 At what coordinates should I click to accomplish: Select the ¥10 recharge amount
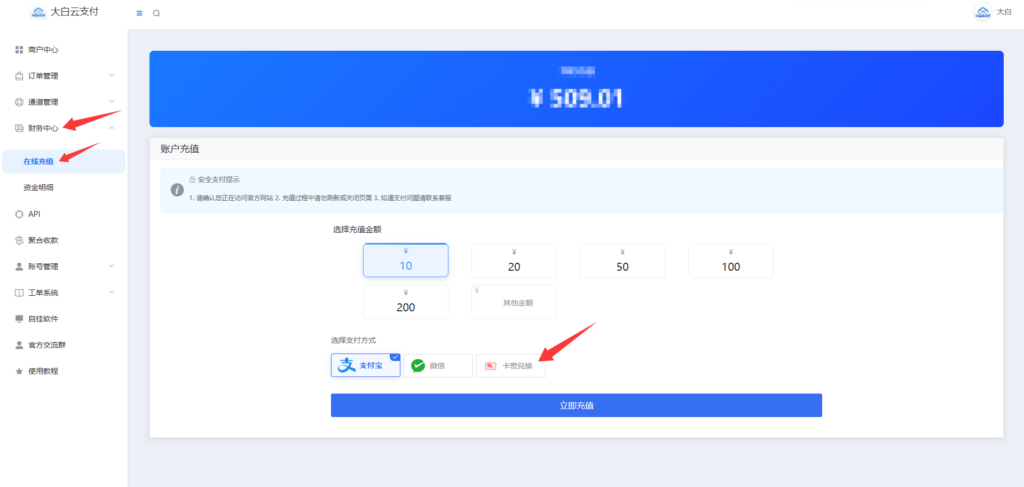(x=406, y=260)
